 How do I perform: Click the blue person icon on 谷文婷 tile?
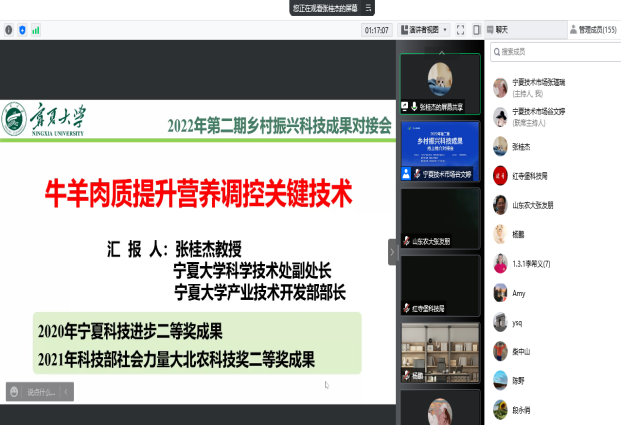coord(406,173)
